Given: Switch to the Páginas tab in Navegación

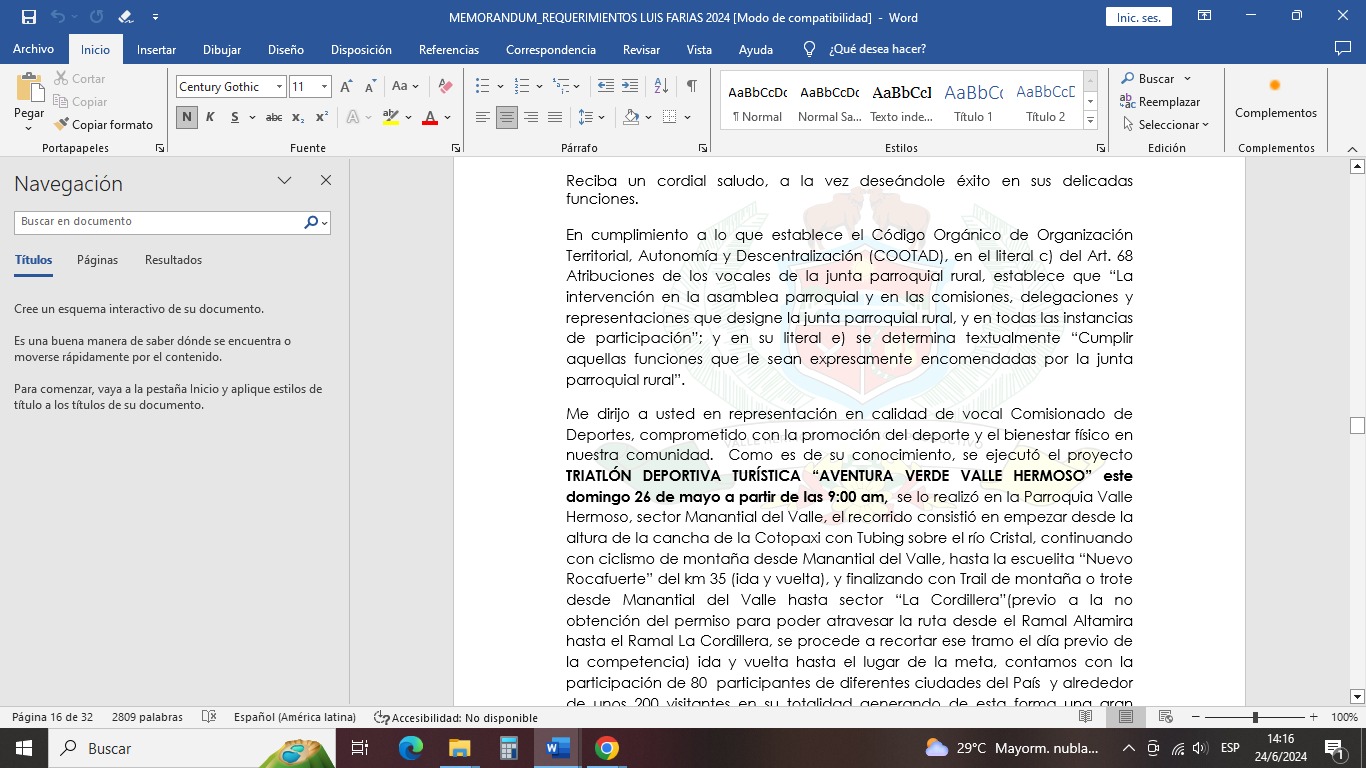Looking at the screenshot, I should click(x=97, y=260).
